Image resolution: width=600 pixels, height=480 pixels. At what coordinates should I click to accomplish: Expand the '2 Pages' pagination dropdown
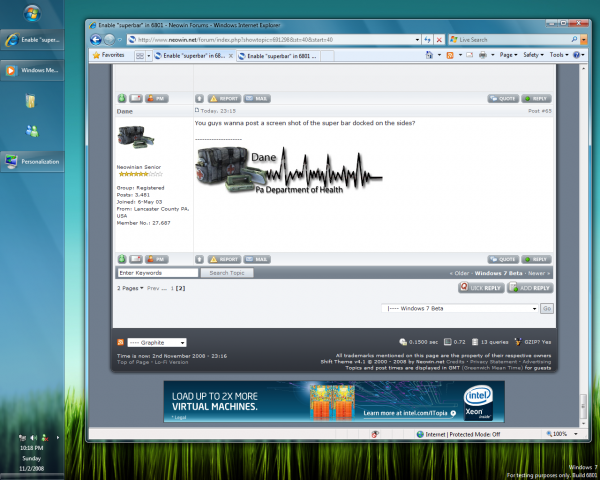(x=130, y=288)
